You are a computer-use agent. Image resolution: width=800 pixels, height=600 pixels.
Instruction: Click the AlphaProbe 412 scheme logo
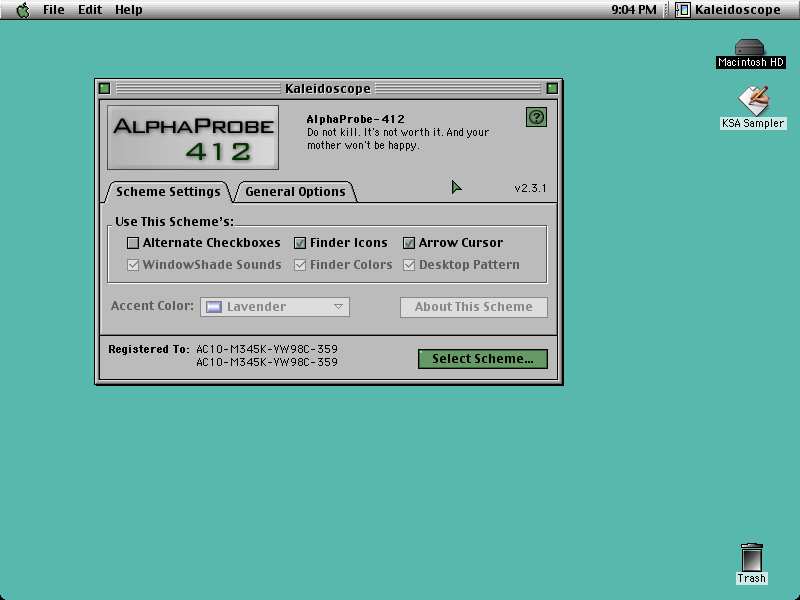point(193,137)
